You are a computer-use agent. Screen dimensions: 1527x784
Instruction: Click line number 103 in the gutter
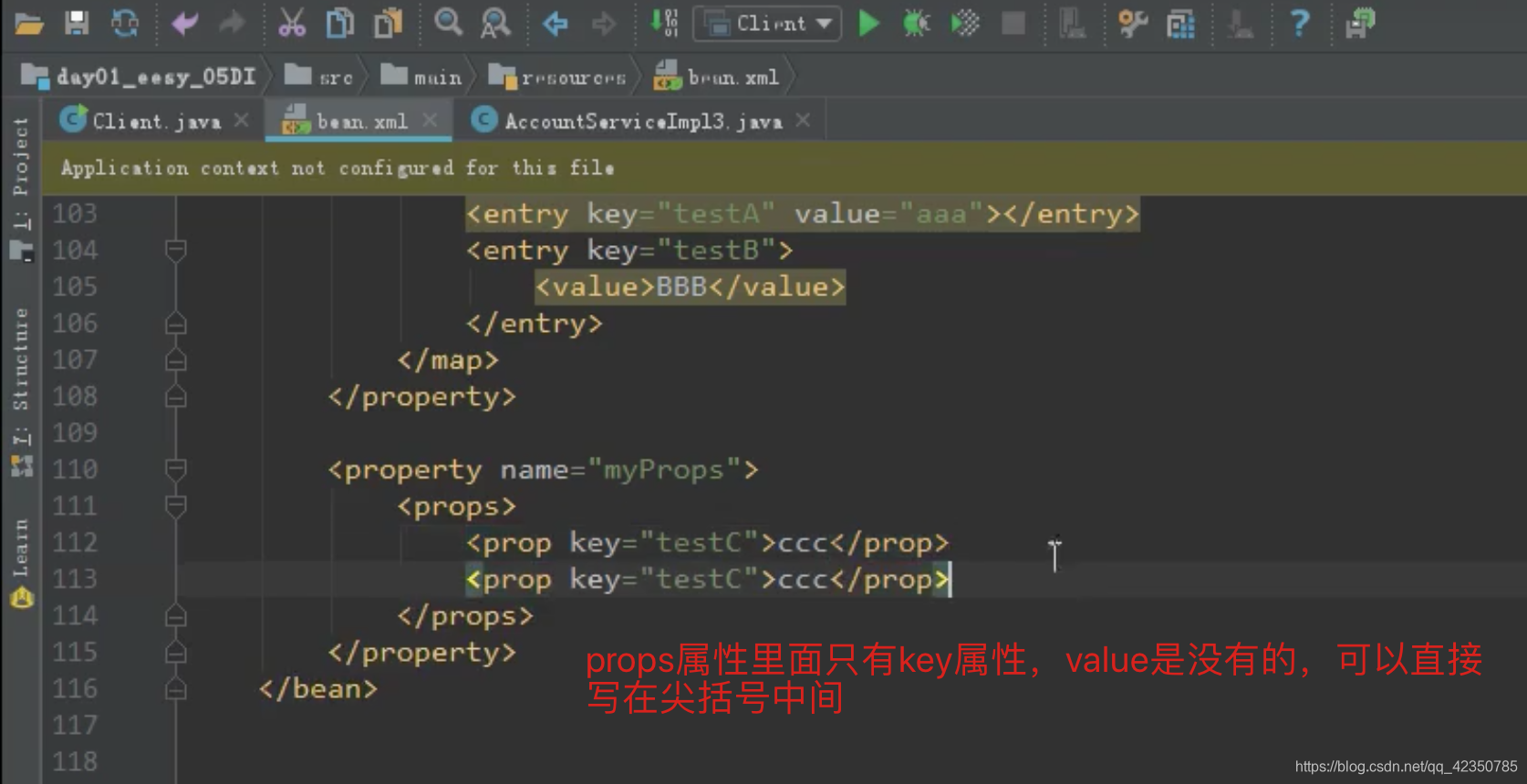pyautogui.click(x=75, y=213)
